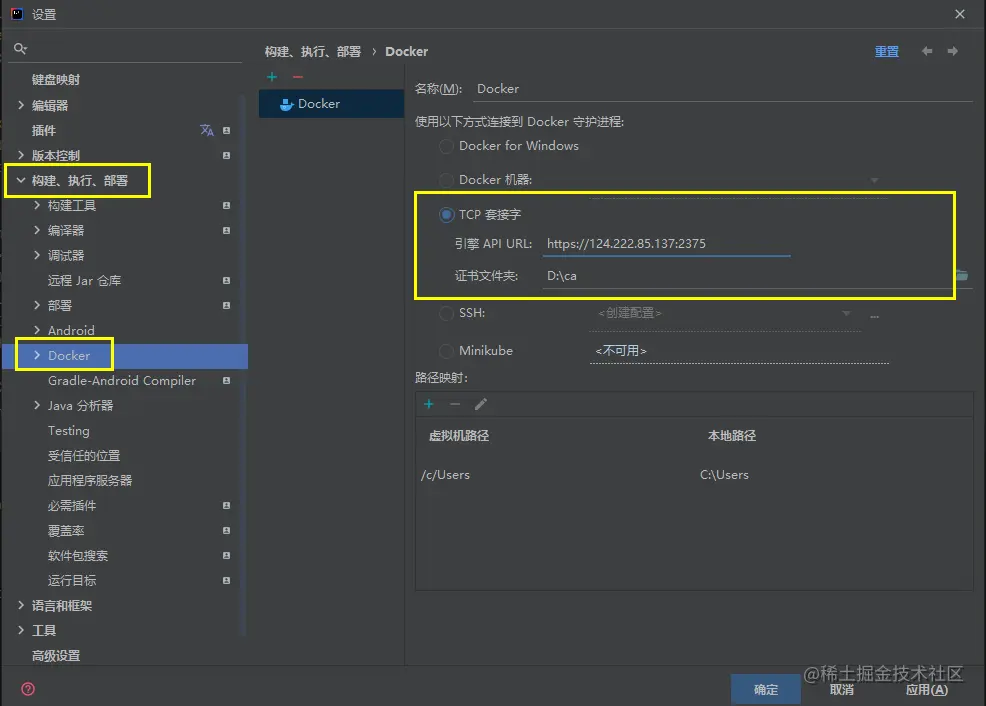Click the 重置 link
Screen dimensions: 986x706
click(x=887, y=52)
